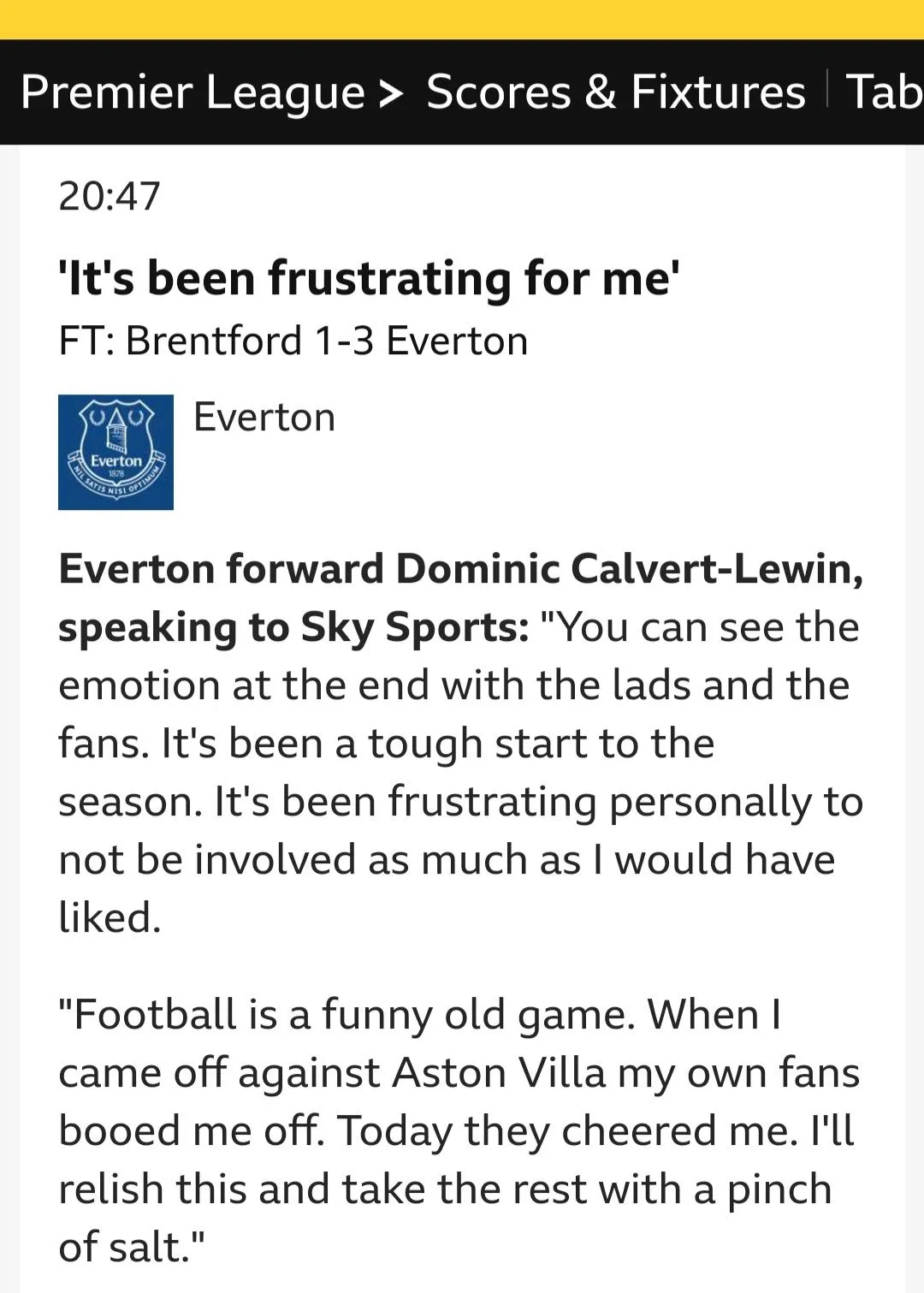This screenshot has height=1293, width=924.
Task: Click the bold 'speaking to Sky Sports:' text
Action: click(x=293, y=627)
